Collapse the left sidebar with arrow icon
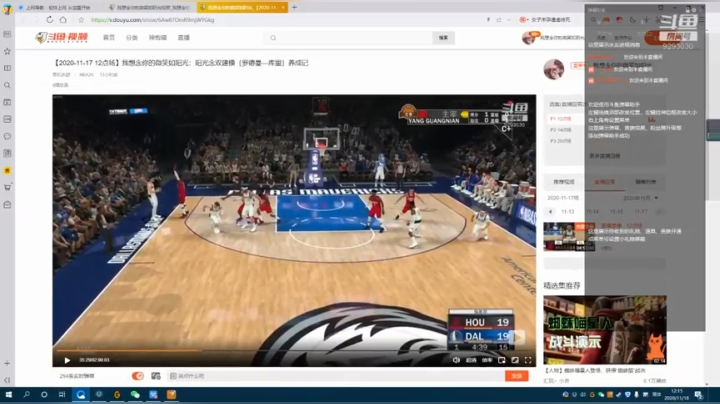This screenshot has width=720, height=404. [x=7, y=380]
